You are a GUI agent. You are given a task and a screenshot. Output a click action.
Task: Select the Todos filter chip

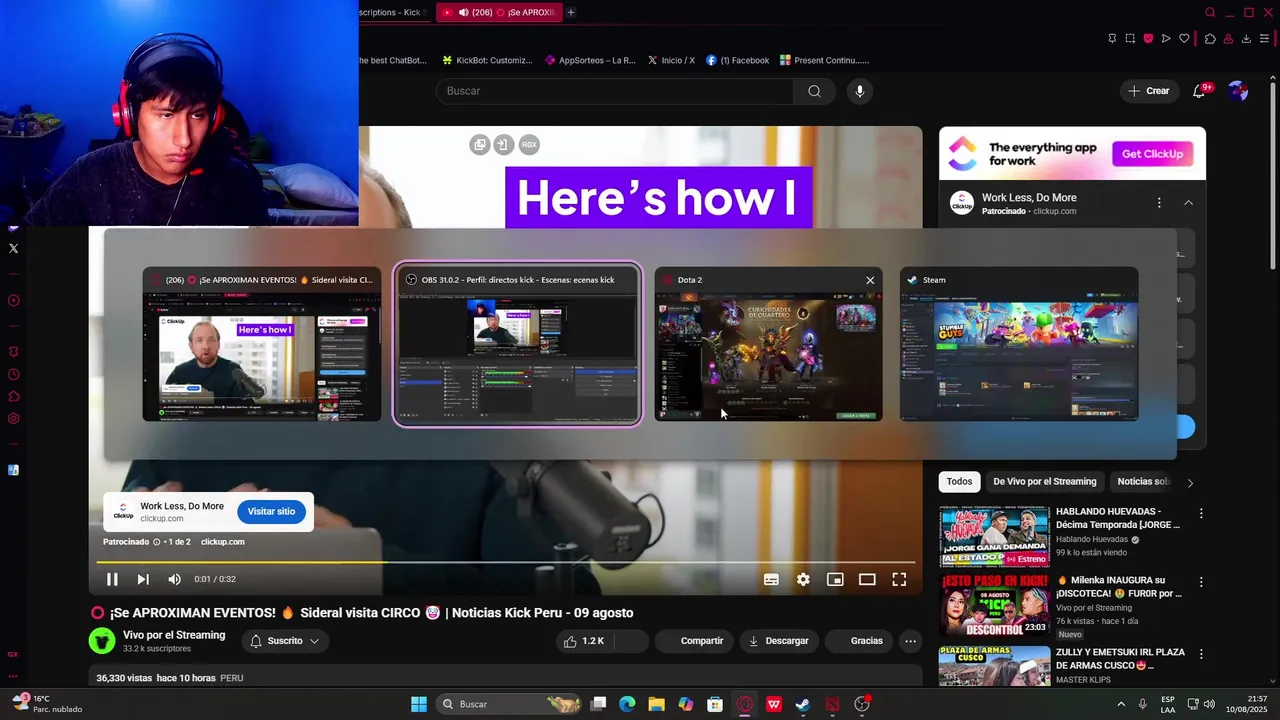tap(959, 482)
